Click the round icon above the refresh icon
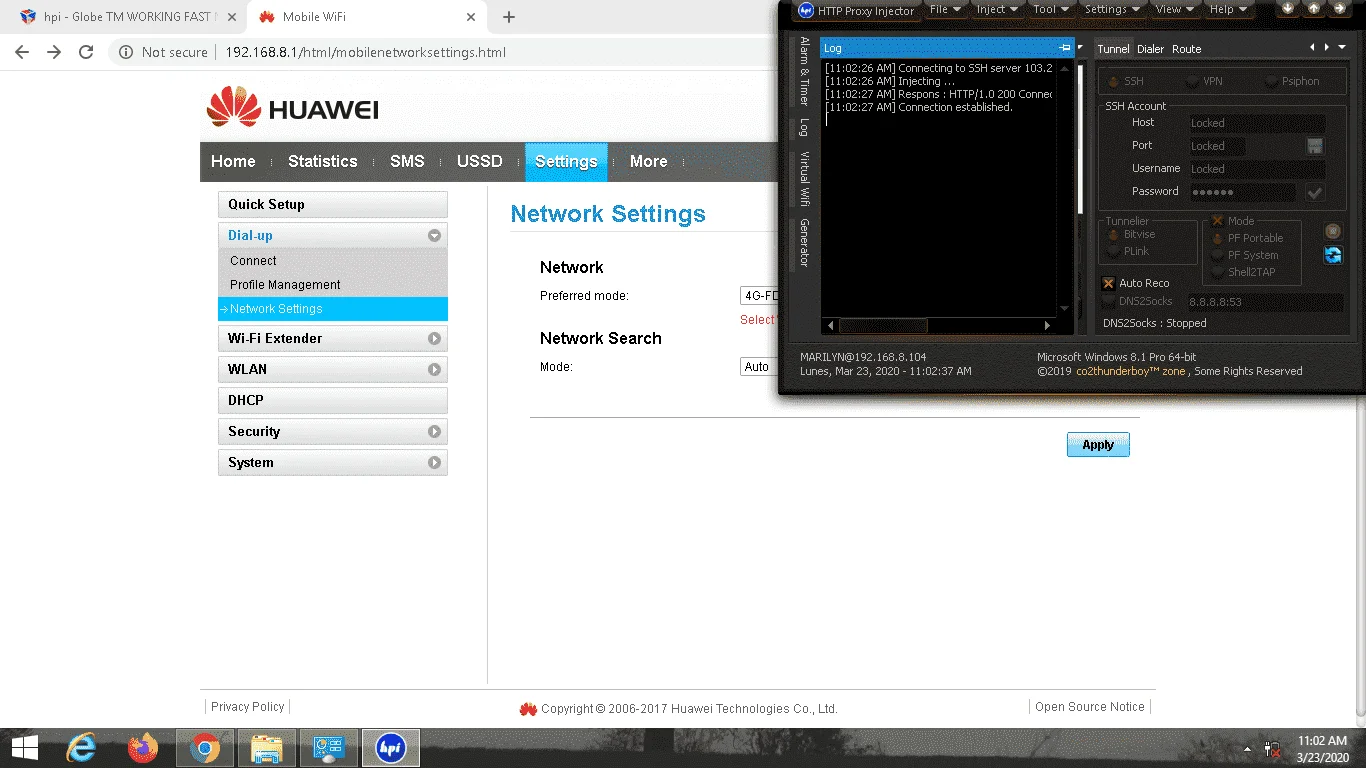Screen dimensions: 1366x768 (1333, 231)
